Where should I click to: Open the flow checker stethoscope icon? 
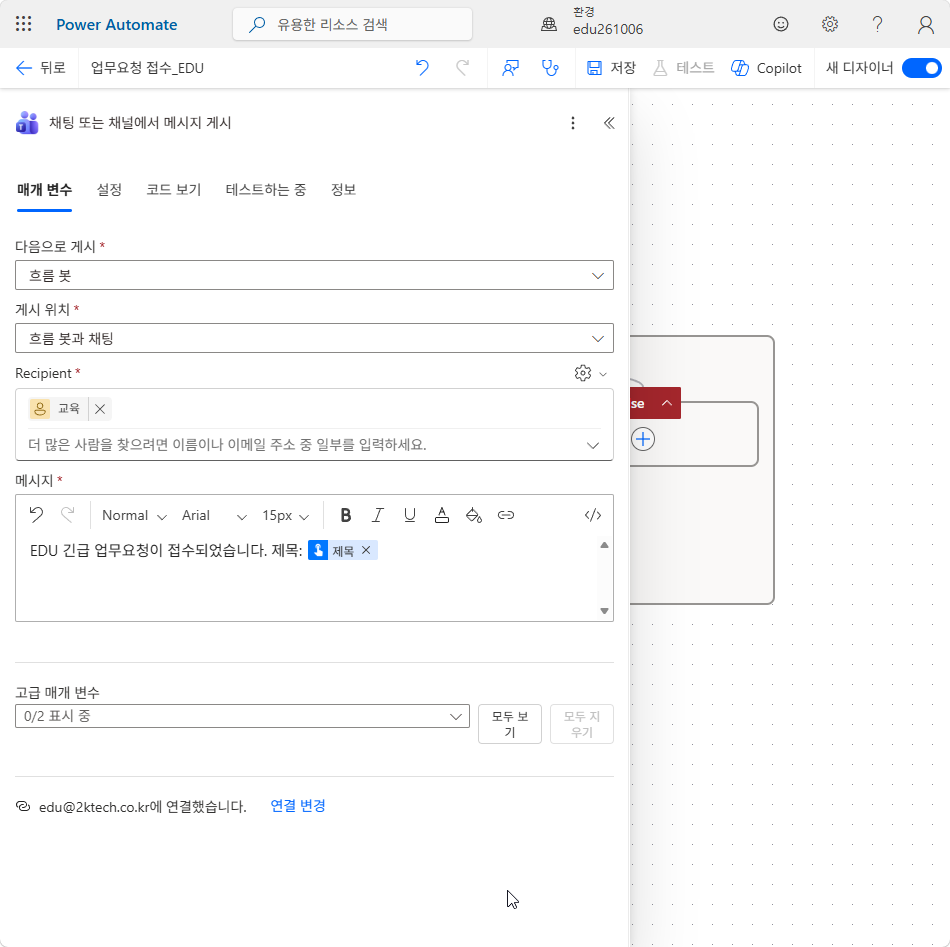550,68
